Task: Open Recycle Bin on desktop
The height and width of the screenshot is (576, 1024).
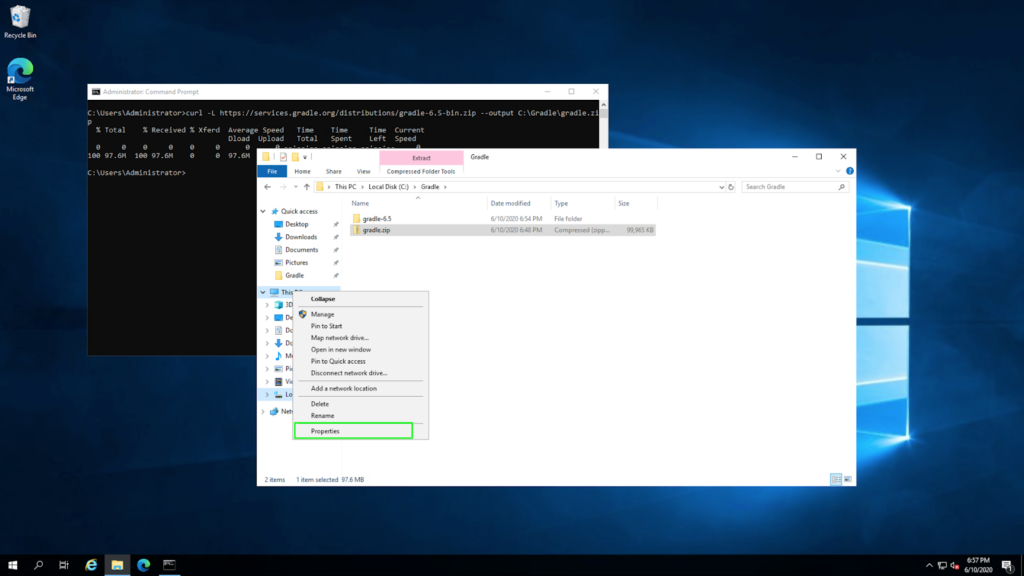Action: [20, 17]
